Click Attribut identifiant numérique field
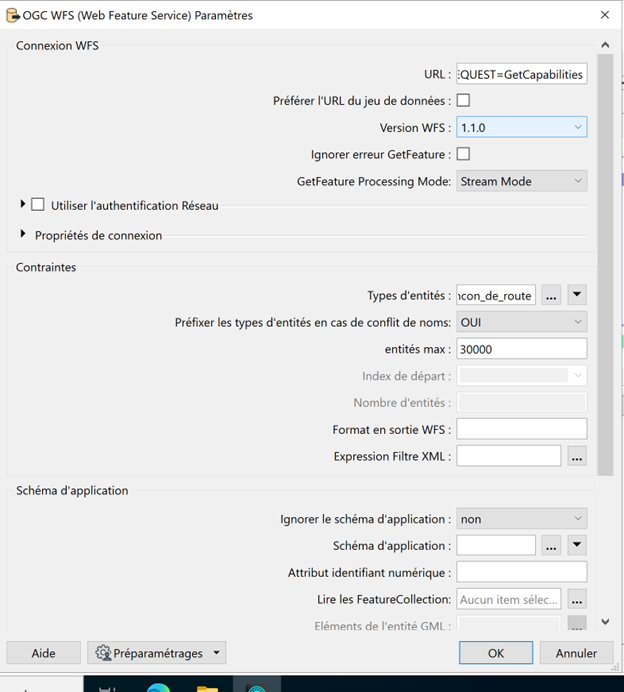Viewport: 624px width, 692px height. tap(522, 572)
